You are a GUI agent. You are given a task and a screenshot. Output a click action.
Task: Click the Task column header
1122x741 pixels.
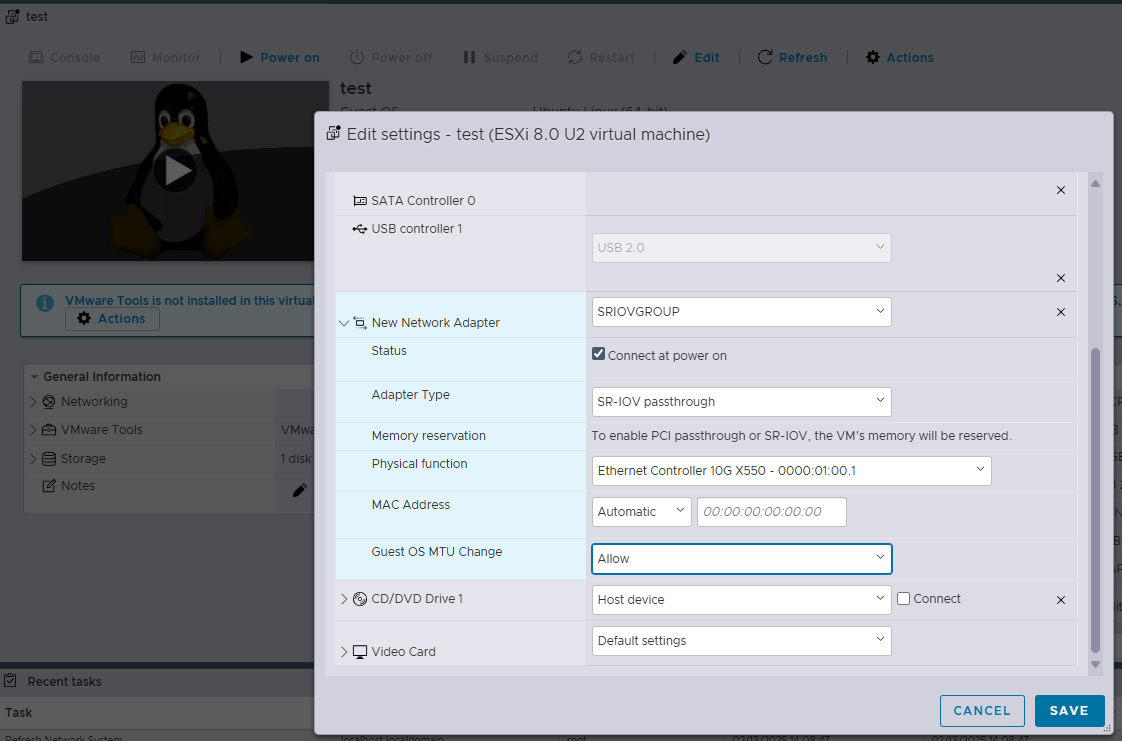(19, 713)
